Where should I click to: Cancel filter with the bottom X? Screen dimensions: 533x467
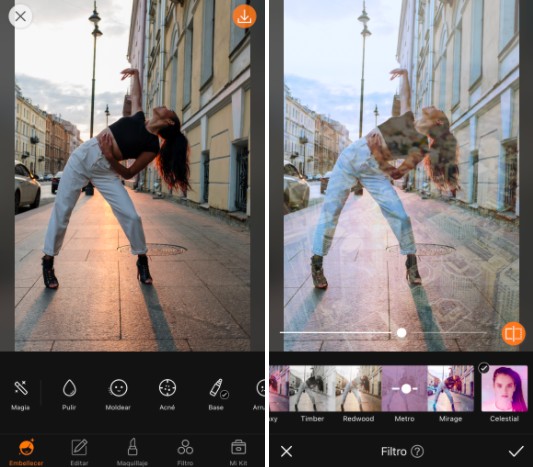coord(287,451)
